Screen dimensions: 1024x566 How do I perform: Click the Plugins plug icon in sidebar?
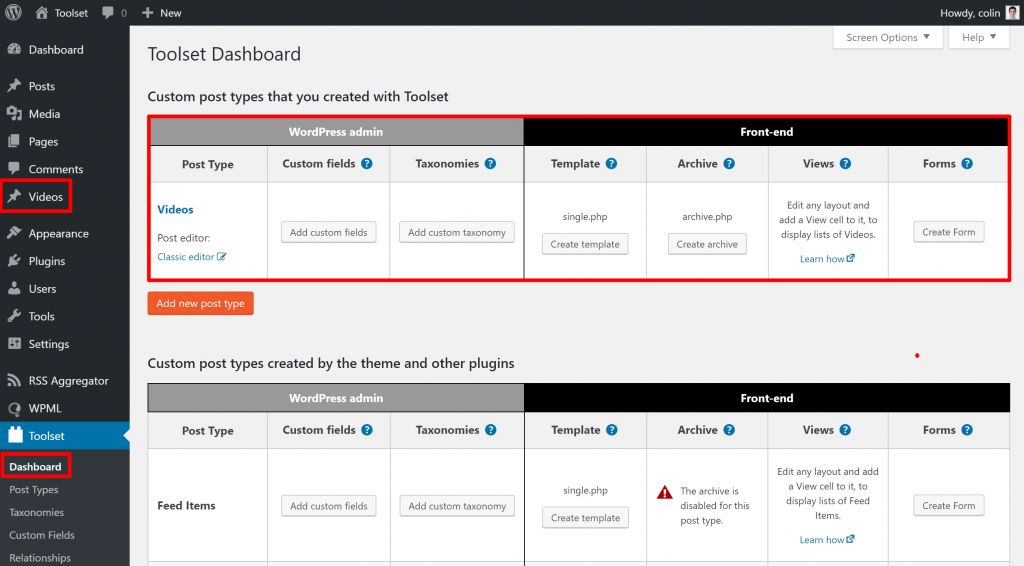coord(14,260)
